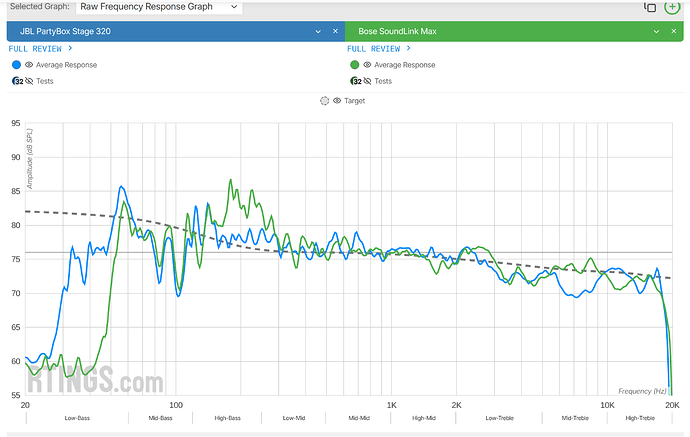Image resolution: width=690 pixels, height=437 pixels.
Task: Click the dashed Target curve swatch
Action: click(x=324, y=101)
